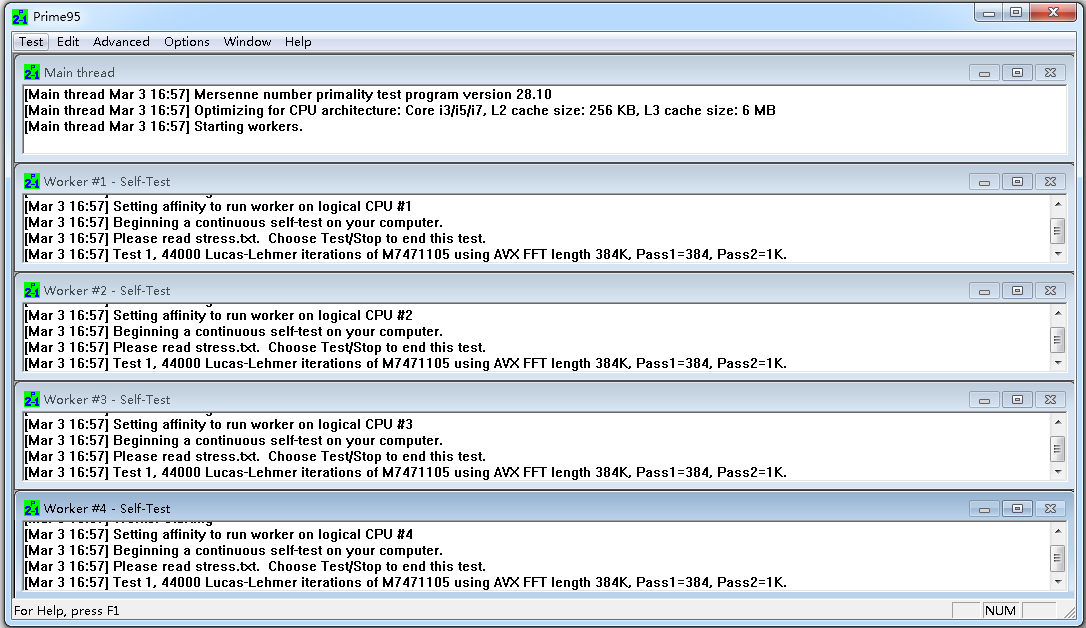Screen dimensions: 1086x628
Task: Open the Edit menu
Action: coord(68,42)
